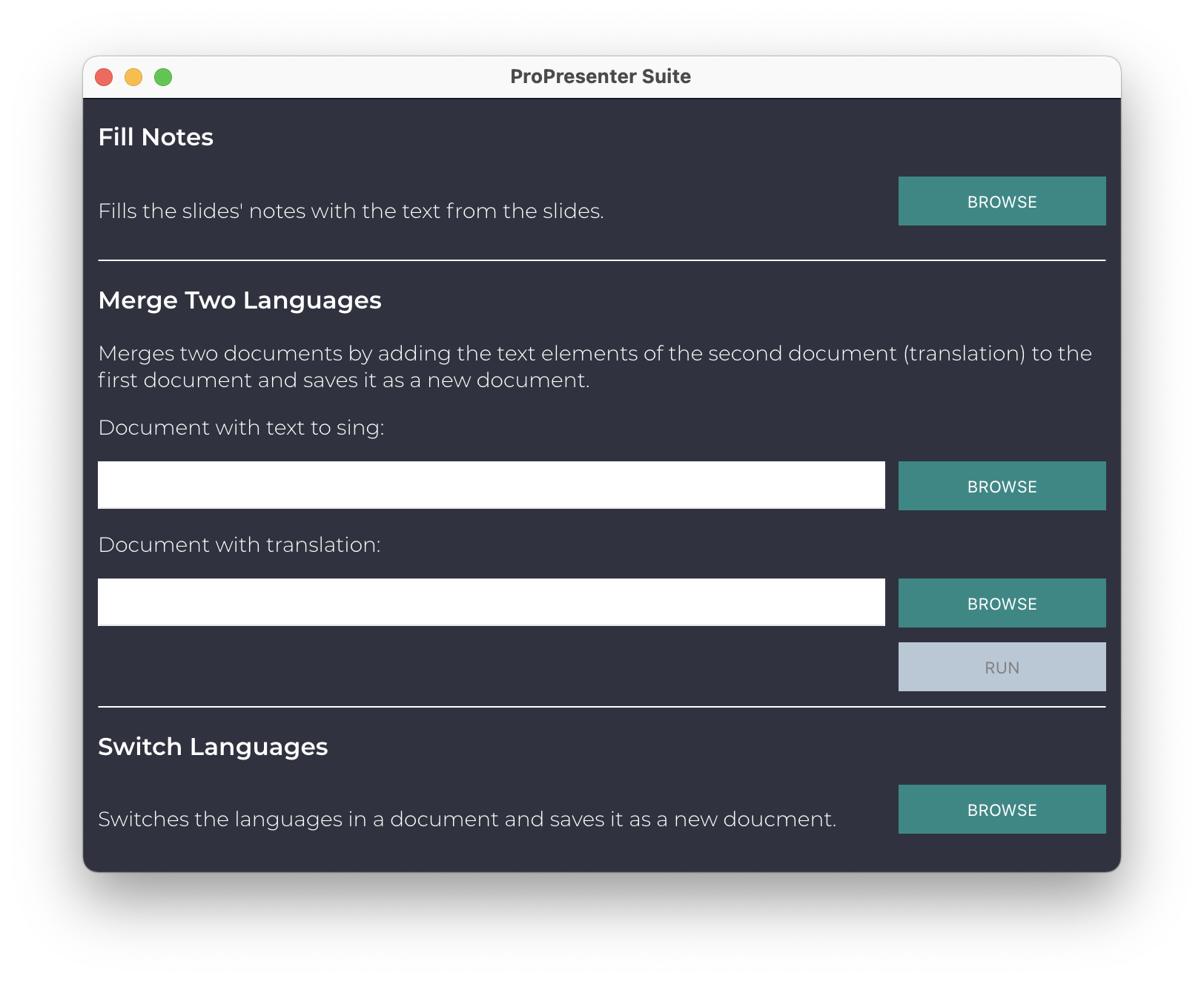Click Browse button in Fill Notes section
This screenshot has height=982, width=1204.
pyautogui.click(x=1002, y=201)
